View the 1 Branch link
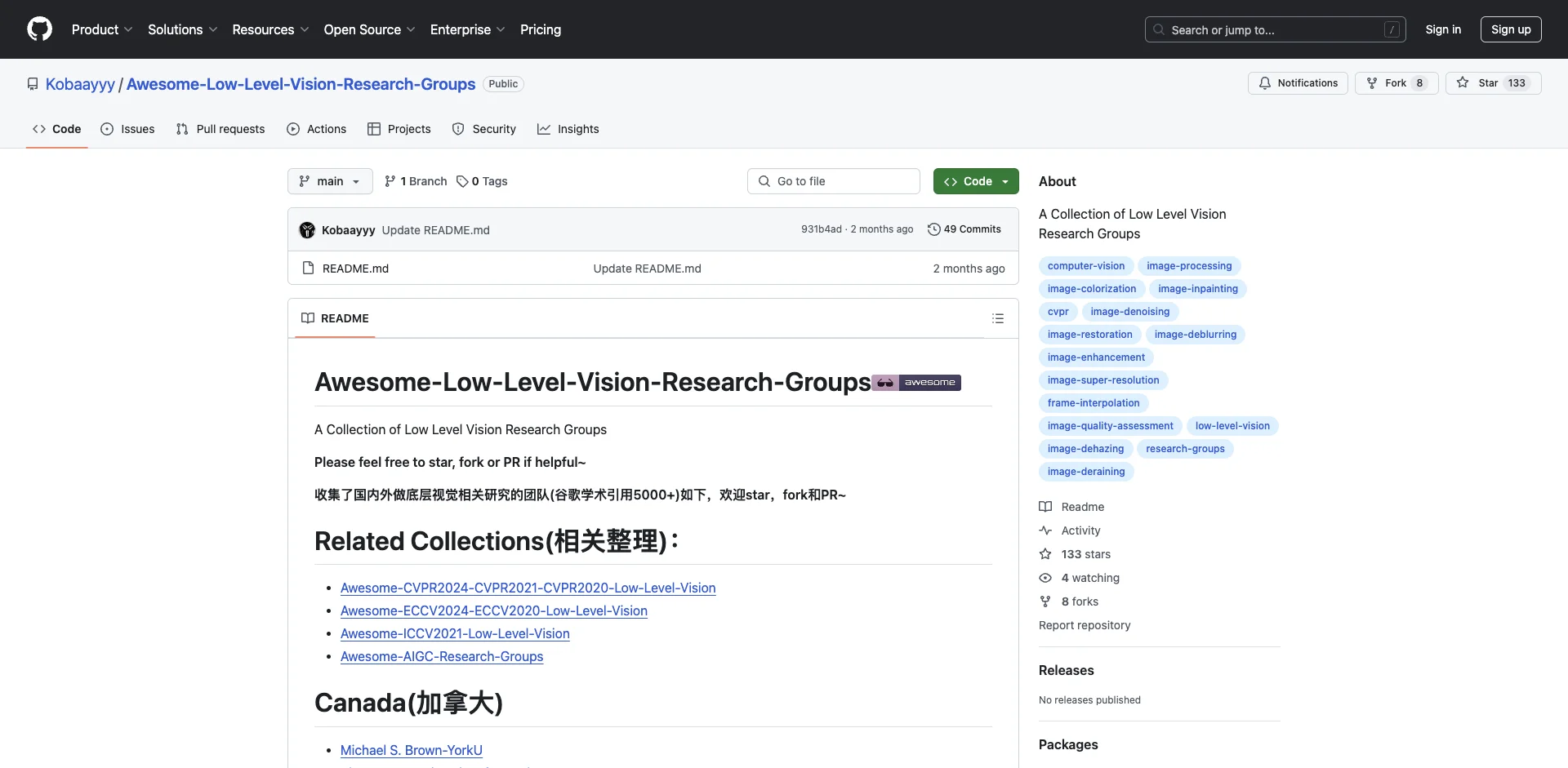 tap(416, 181)
